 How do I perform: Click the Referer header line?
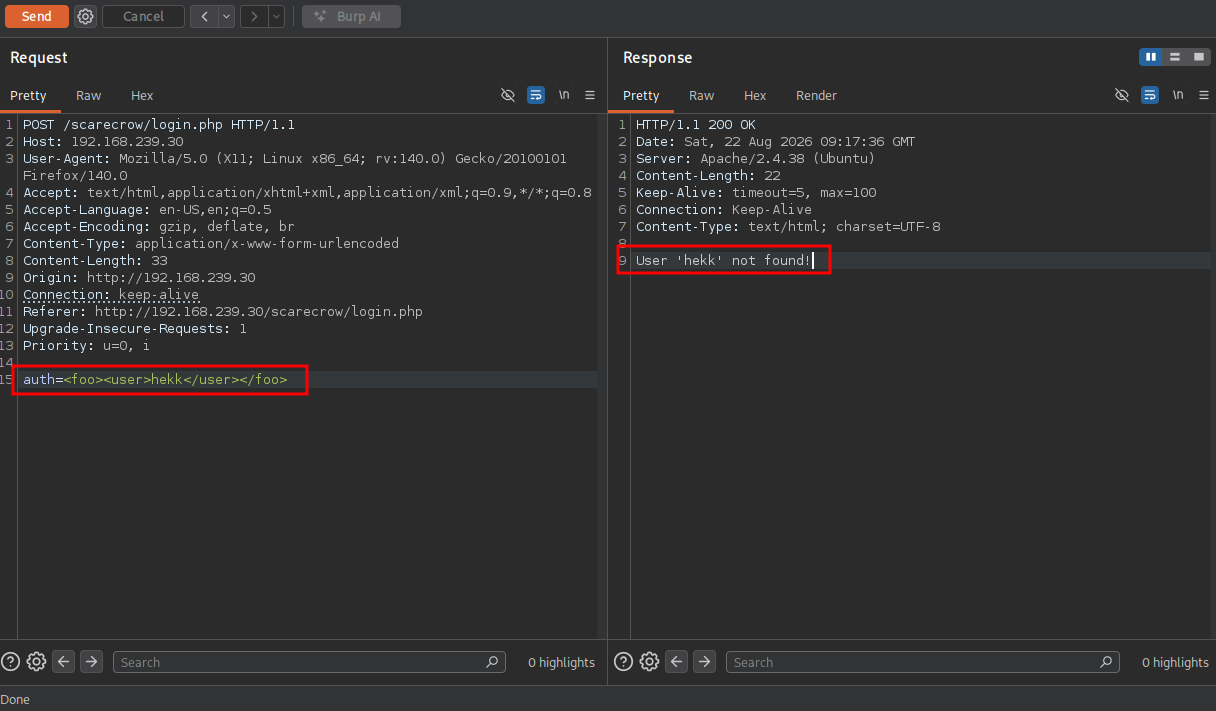tap(223, 312)
